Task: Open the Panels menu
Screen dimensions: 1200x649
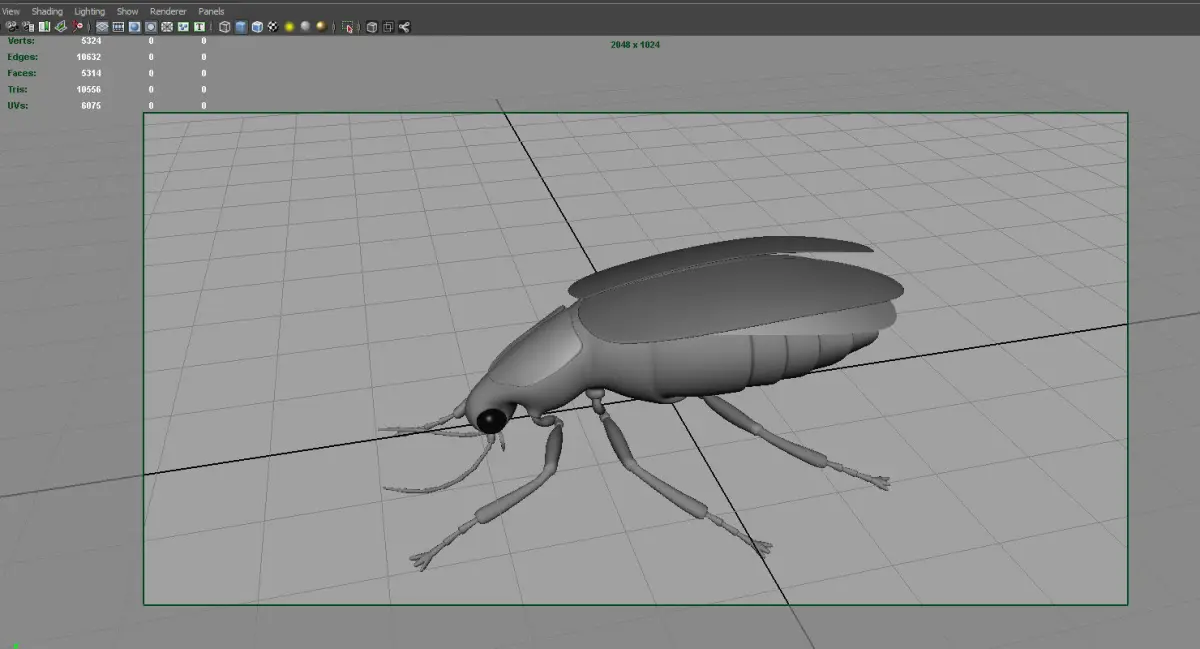Action: (x=211, y=12)
